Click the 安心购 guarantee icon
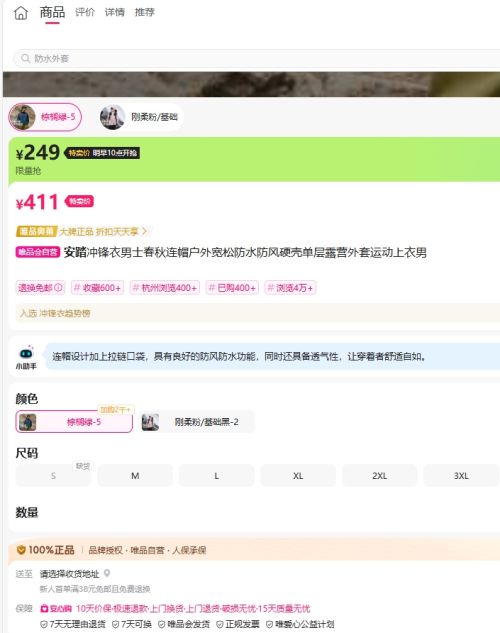Screen dimensions: 500x633 (x=44, y=608)
